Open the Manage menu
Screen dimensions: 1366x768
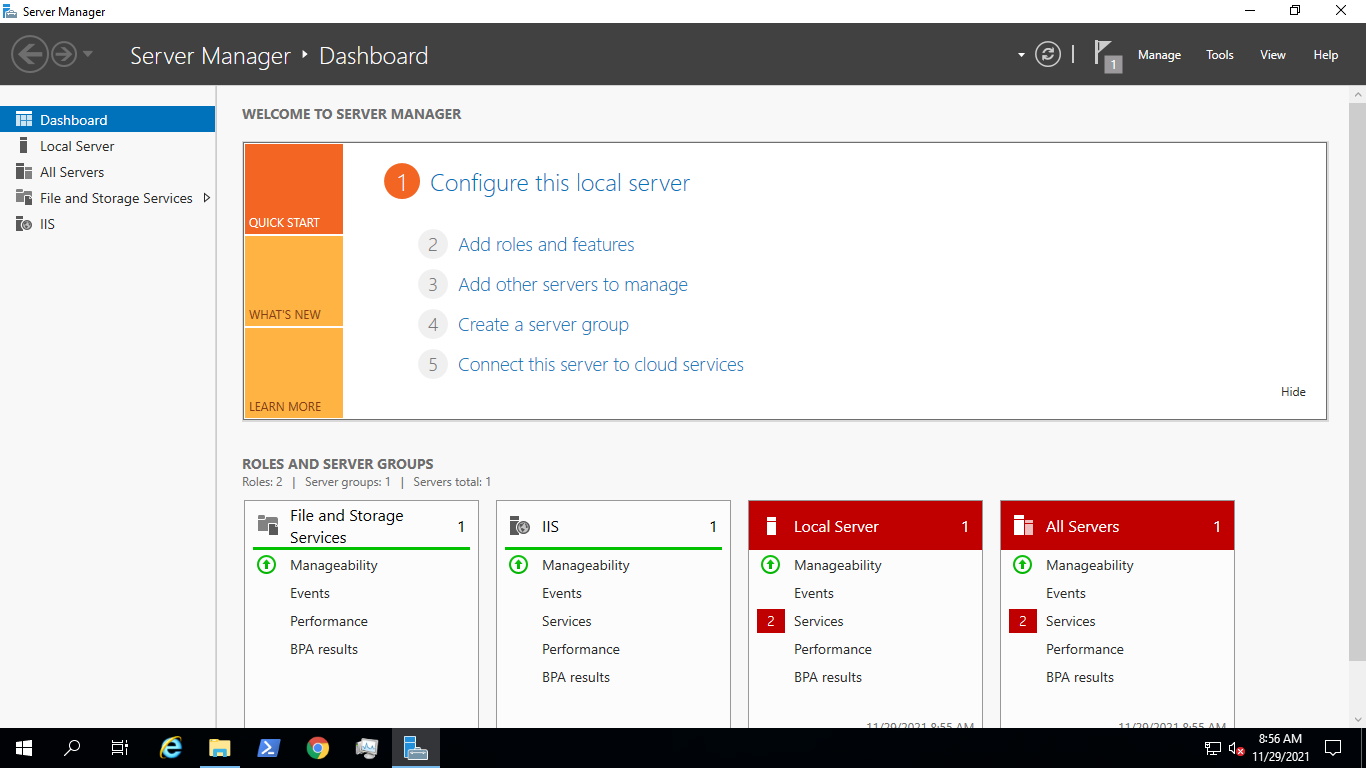pyautogui.click(x=1159, y=55)
